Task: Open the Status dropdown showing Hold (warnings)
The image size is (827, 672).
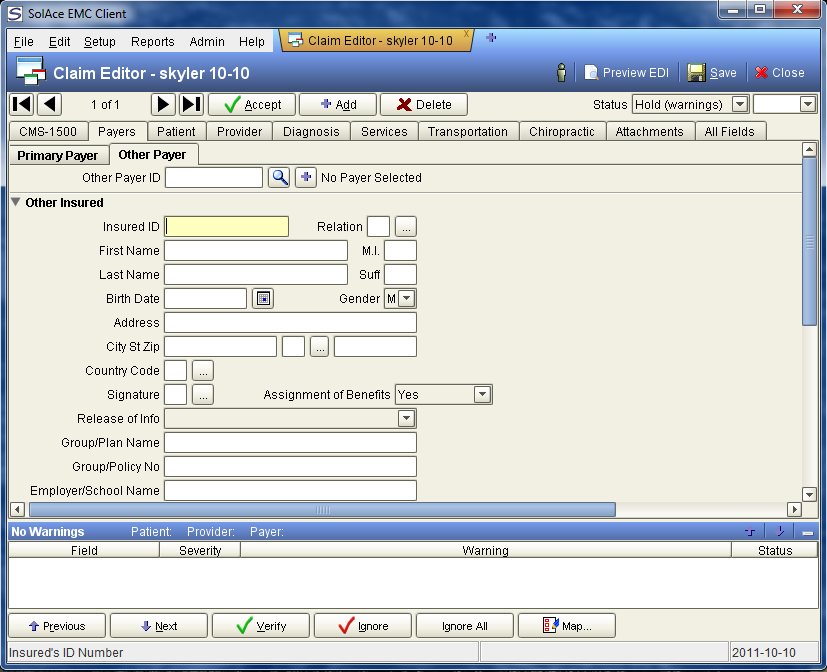Action: pyautogui.click(x=740, y=104)
